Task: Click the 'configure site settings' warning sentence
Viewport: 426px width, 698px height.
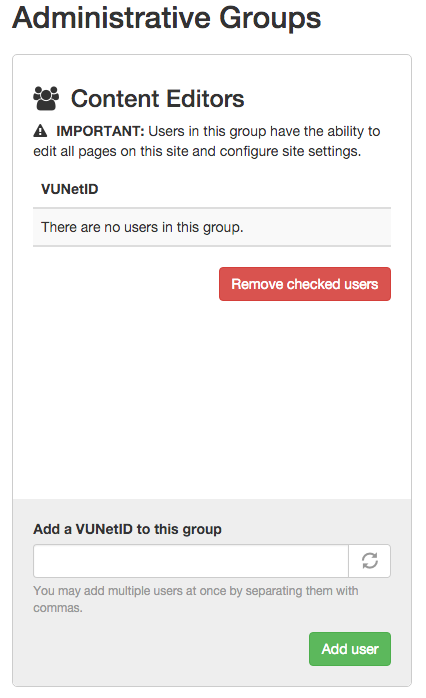Action: click(197, 151)
